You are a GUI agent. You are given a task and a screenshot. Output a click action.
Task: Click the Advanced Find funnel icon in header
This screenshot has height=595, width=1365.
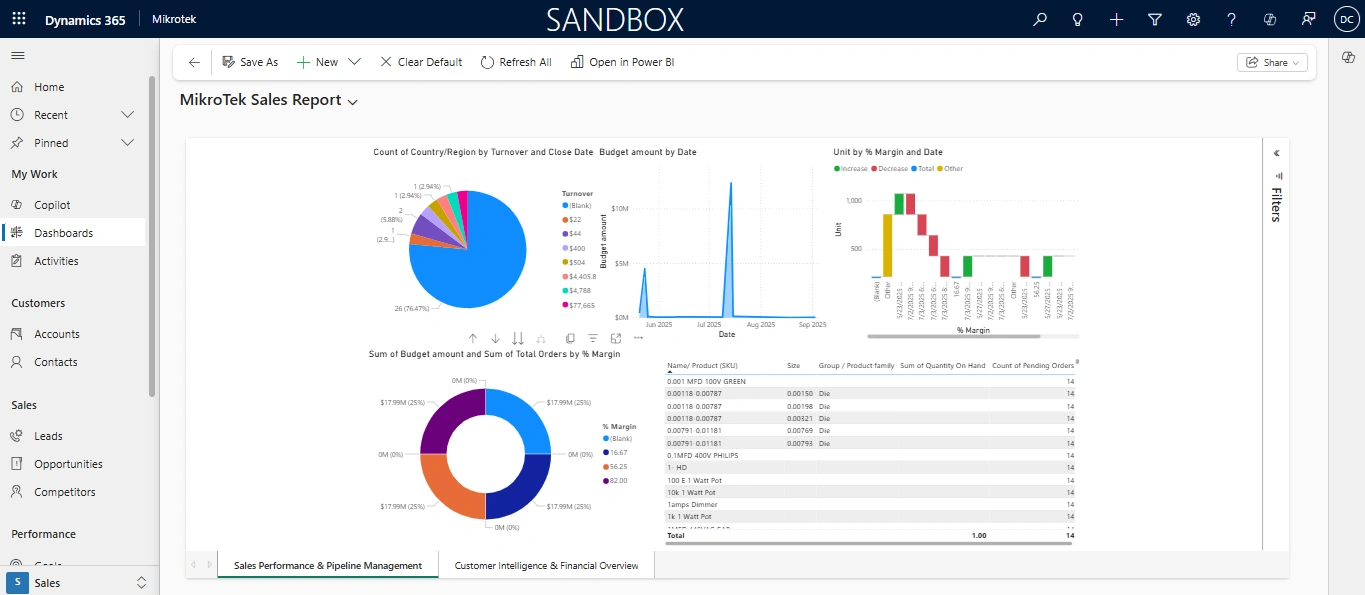click(x=1155, y=19)
